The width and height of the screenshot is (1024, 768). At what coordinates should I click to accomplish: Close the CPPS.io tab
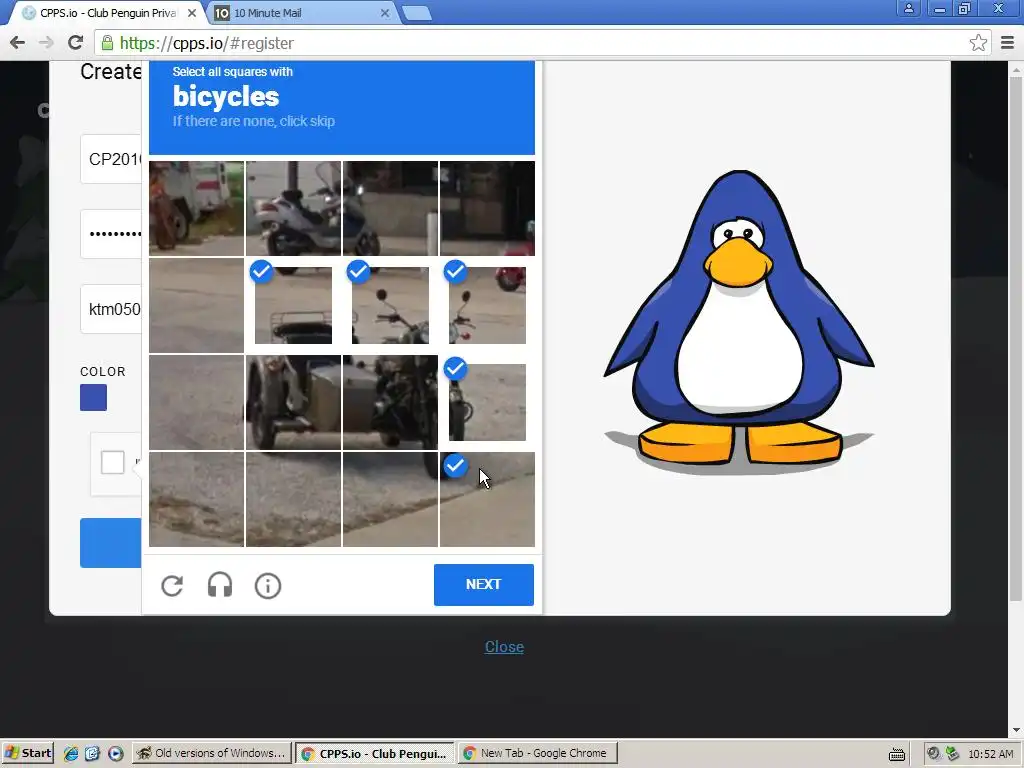coord(192,13)
